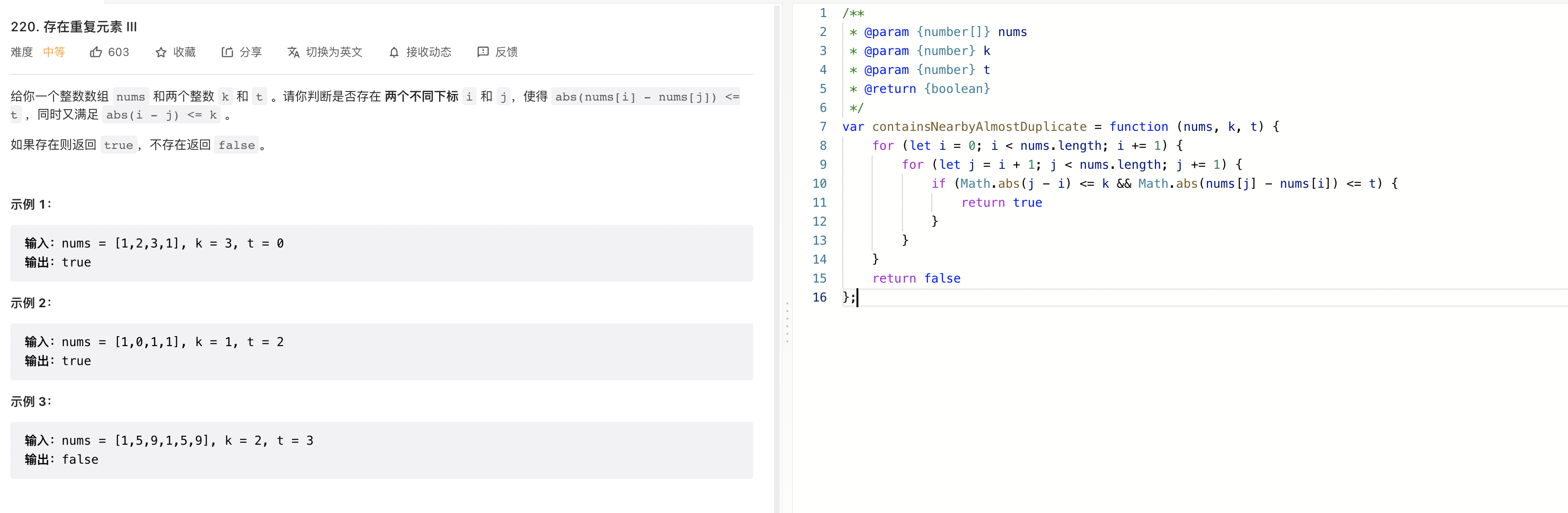Click the 分享 label
Screen dimensions: 1568x513
[x=251, y=53]
